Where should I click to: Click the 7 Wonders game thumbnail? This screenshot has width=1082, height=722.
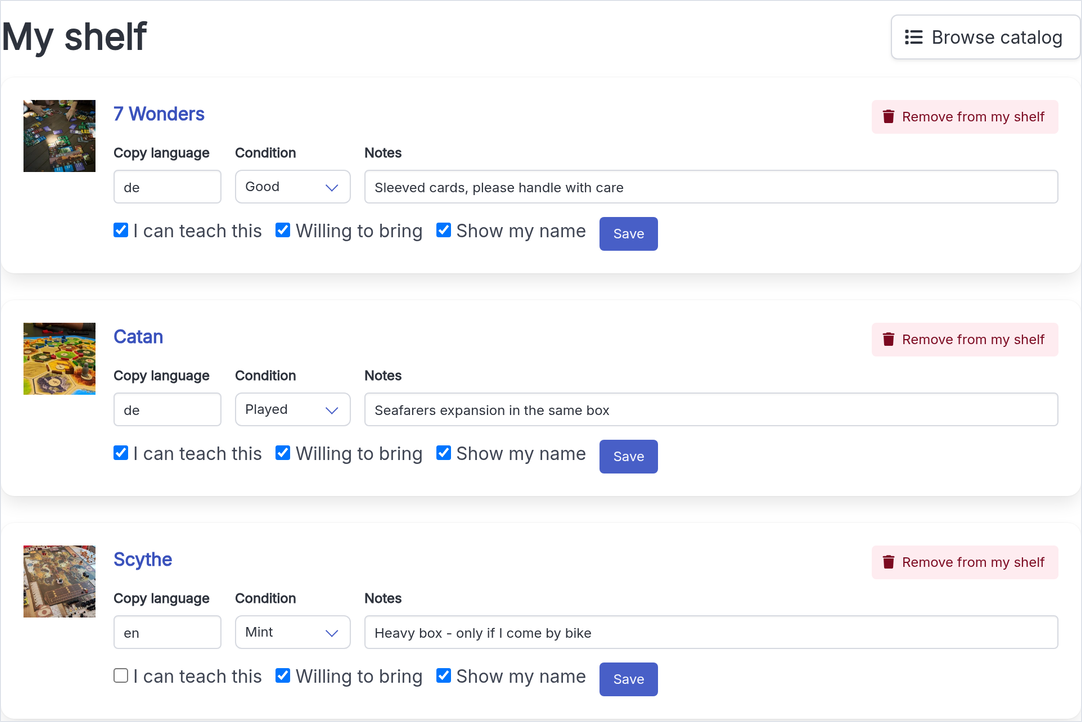coord(59,136)
